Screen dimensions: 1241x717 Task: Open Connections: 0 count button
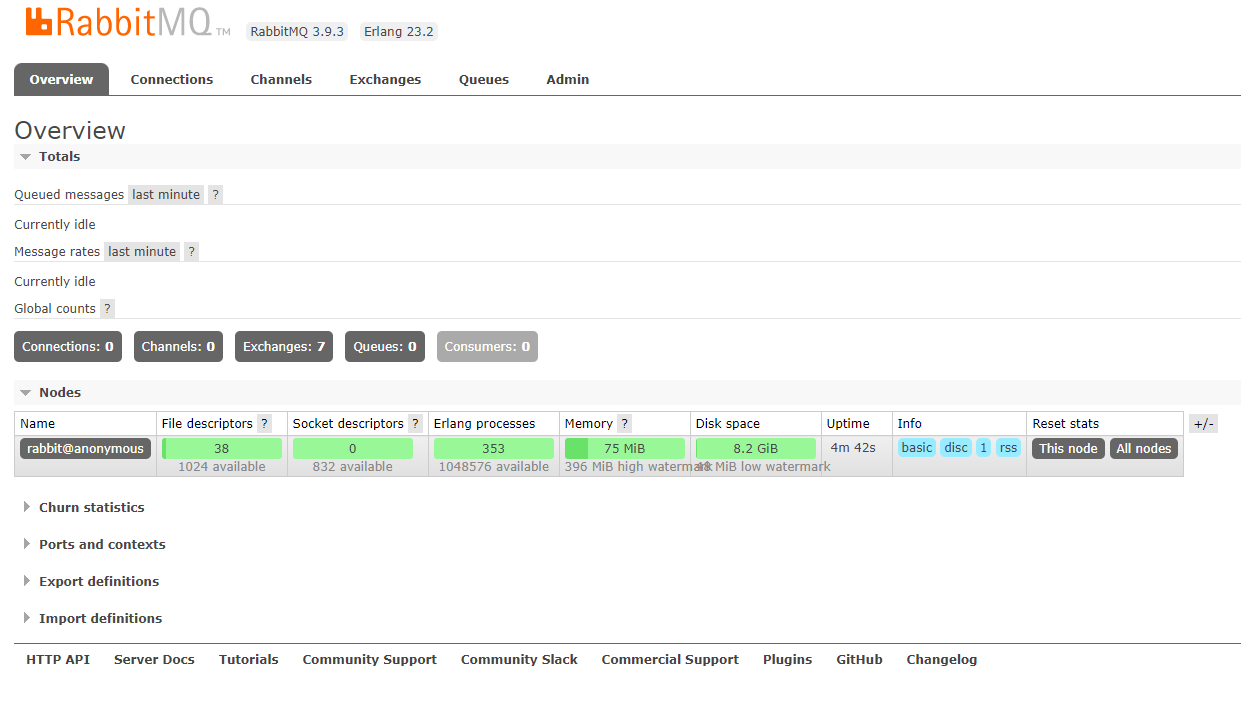[68, 347]
